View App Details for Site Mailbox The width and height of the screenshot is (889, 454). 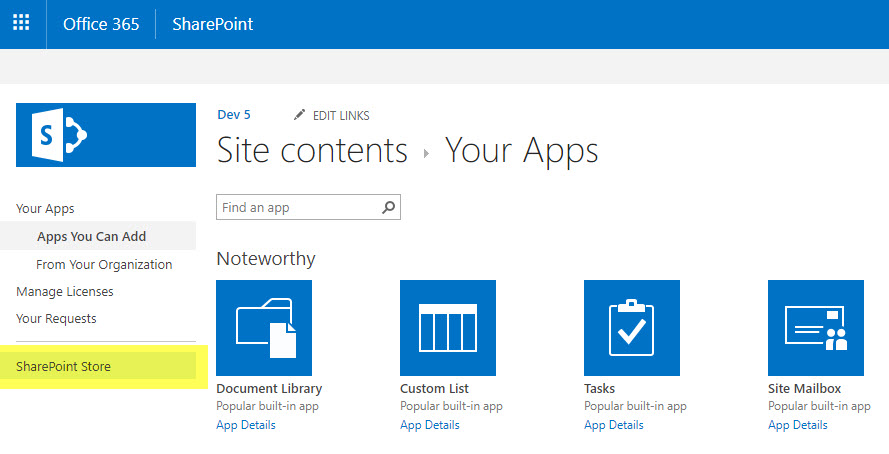tap(798, 425)
